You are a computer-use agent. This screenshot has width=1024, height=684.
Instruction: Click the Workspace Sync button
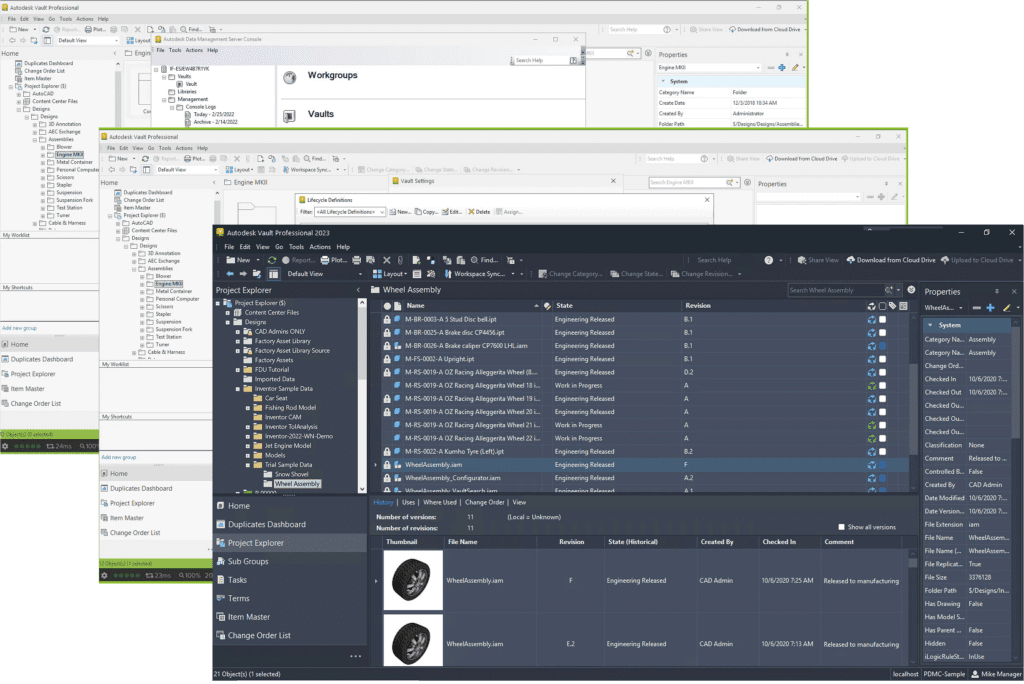(x=481, y=274)
